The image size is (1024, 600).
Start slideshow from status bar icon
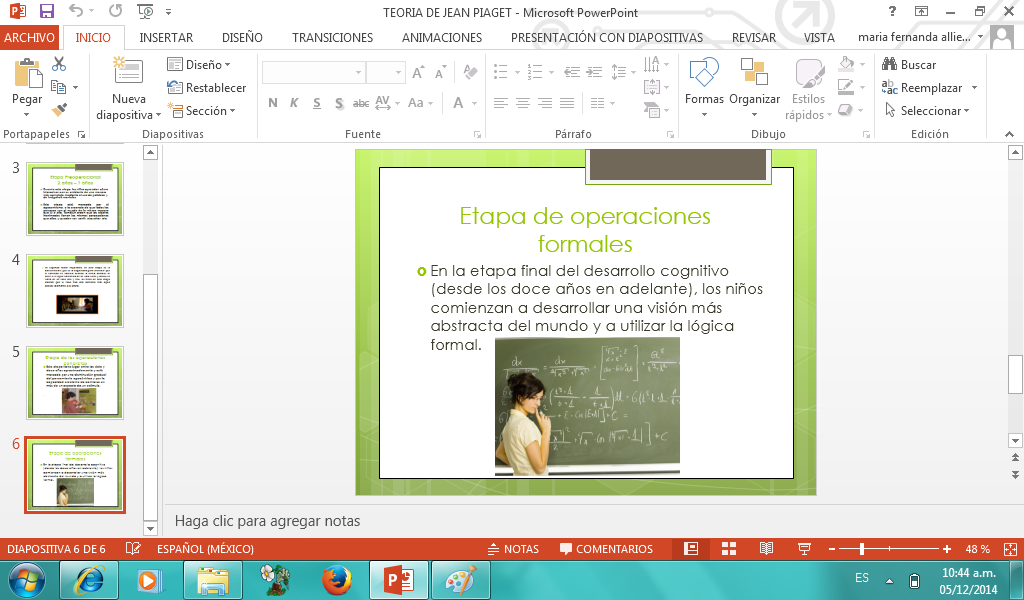(x=803, y=549)
